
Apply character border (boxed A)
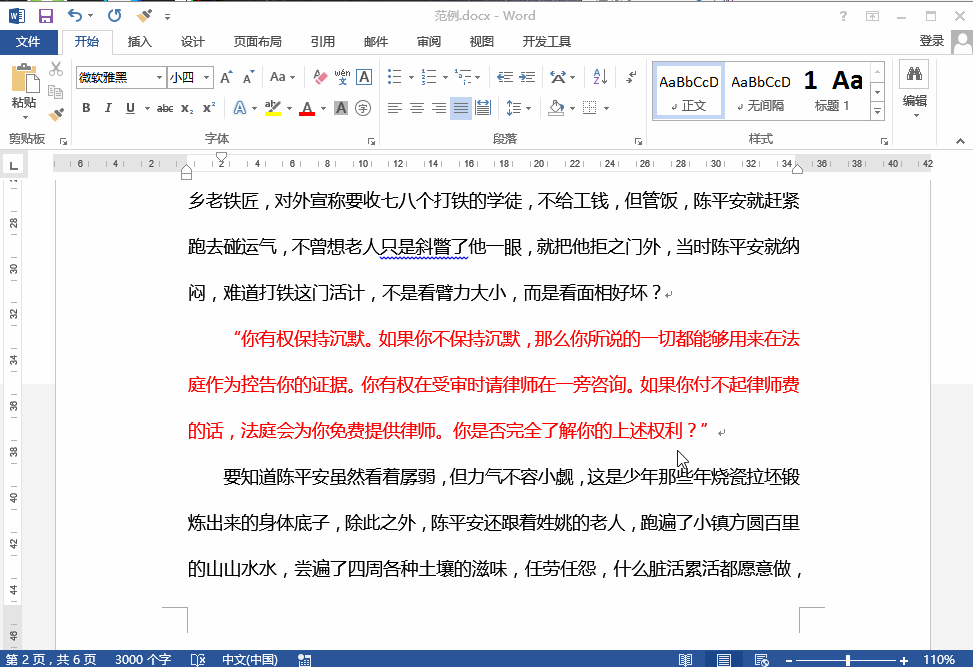[364, 77]
